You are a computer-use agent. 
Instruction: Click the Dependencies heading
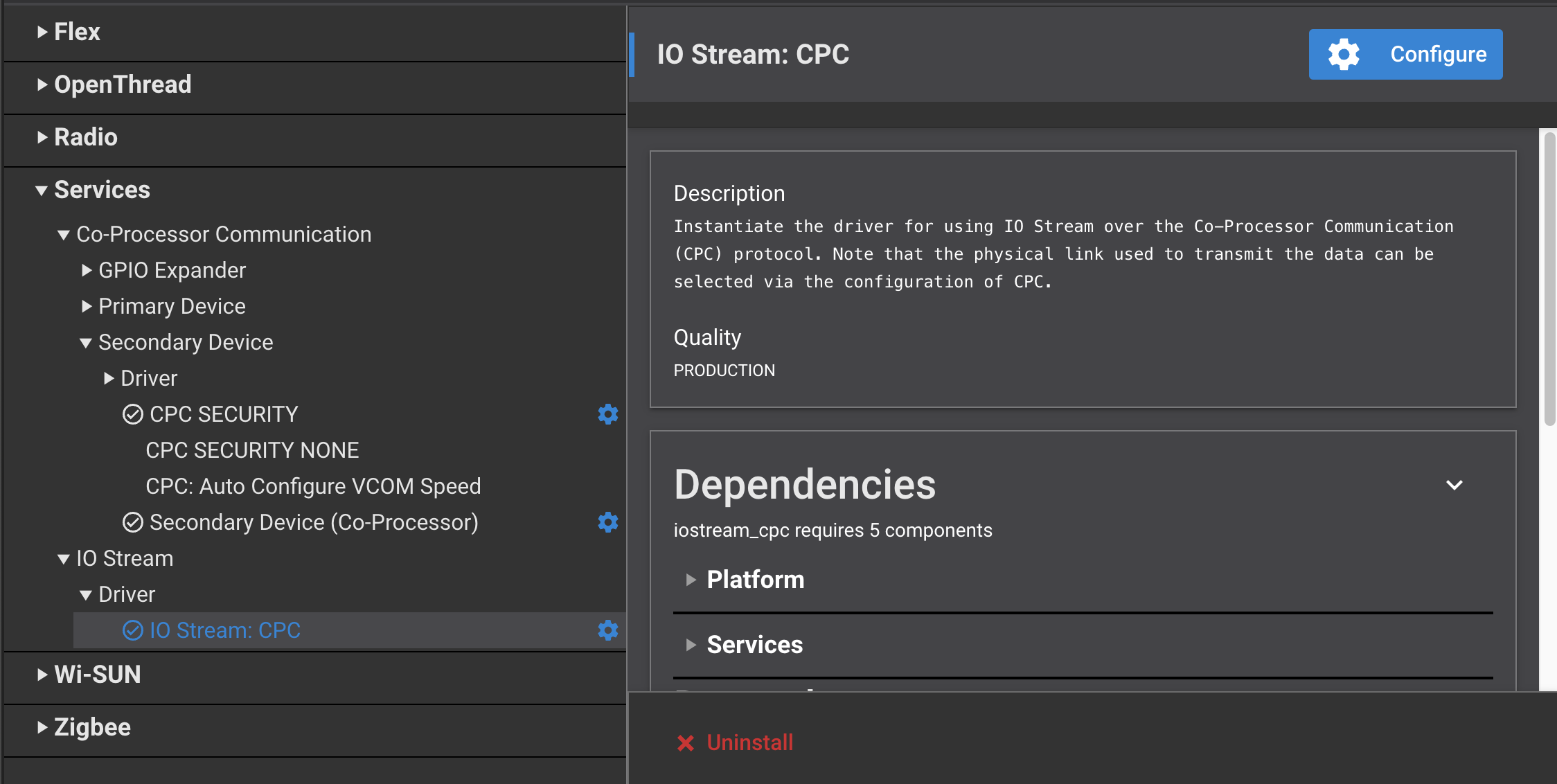coord(805,483)
